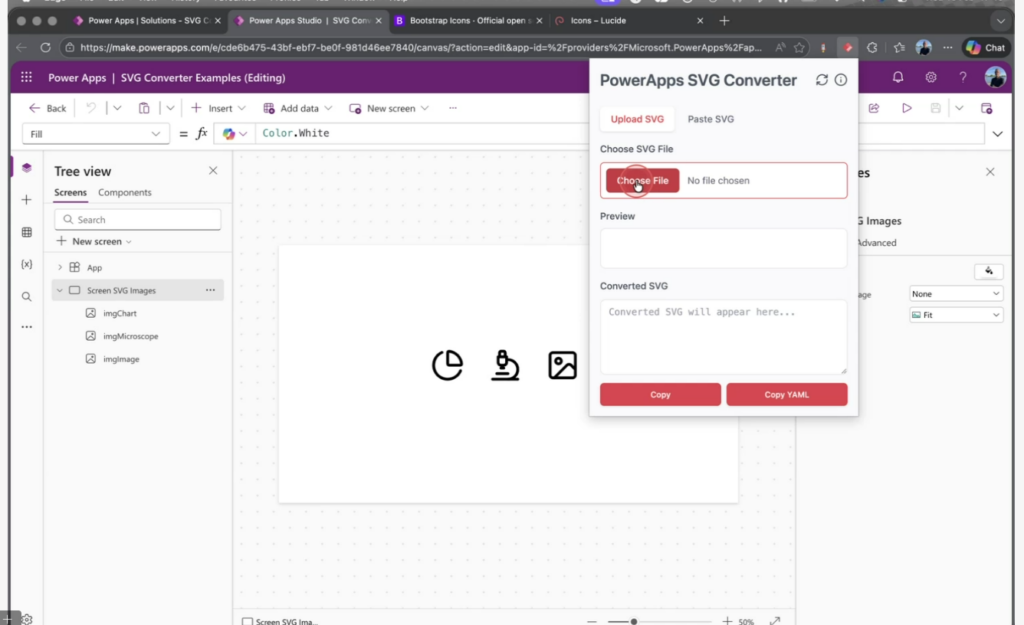The image size is (1024, 625).
Task: Click the Back arrow button
Action: 47,108
